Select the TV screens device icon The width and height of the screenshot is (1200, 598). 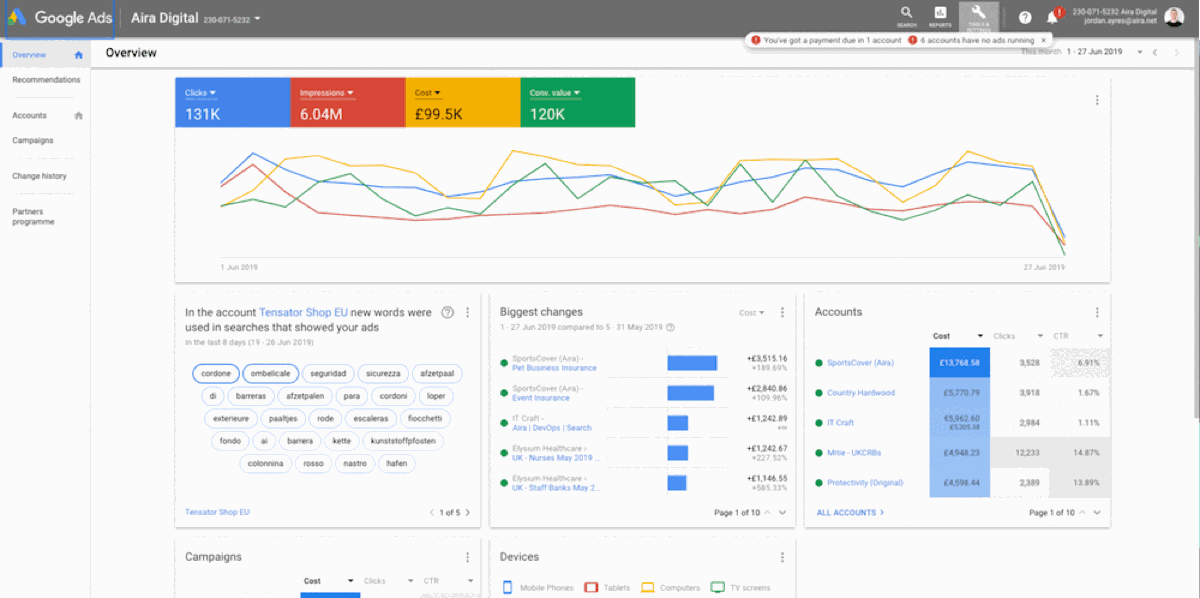717,587
